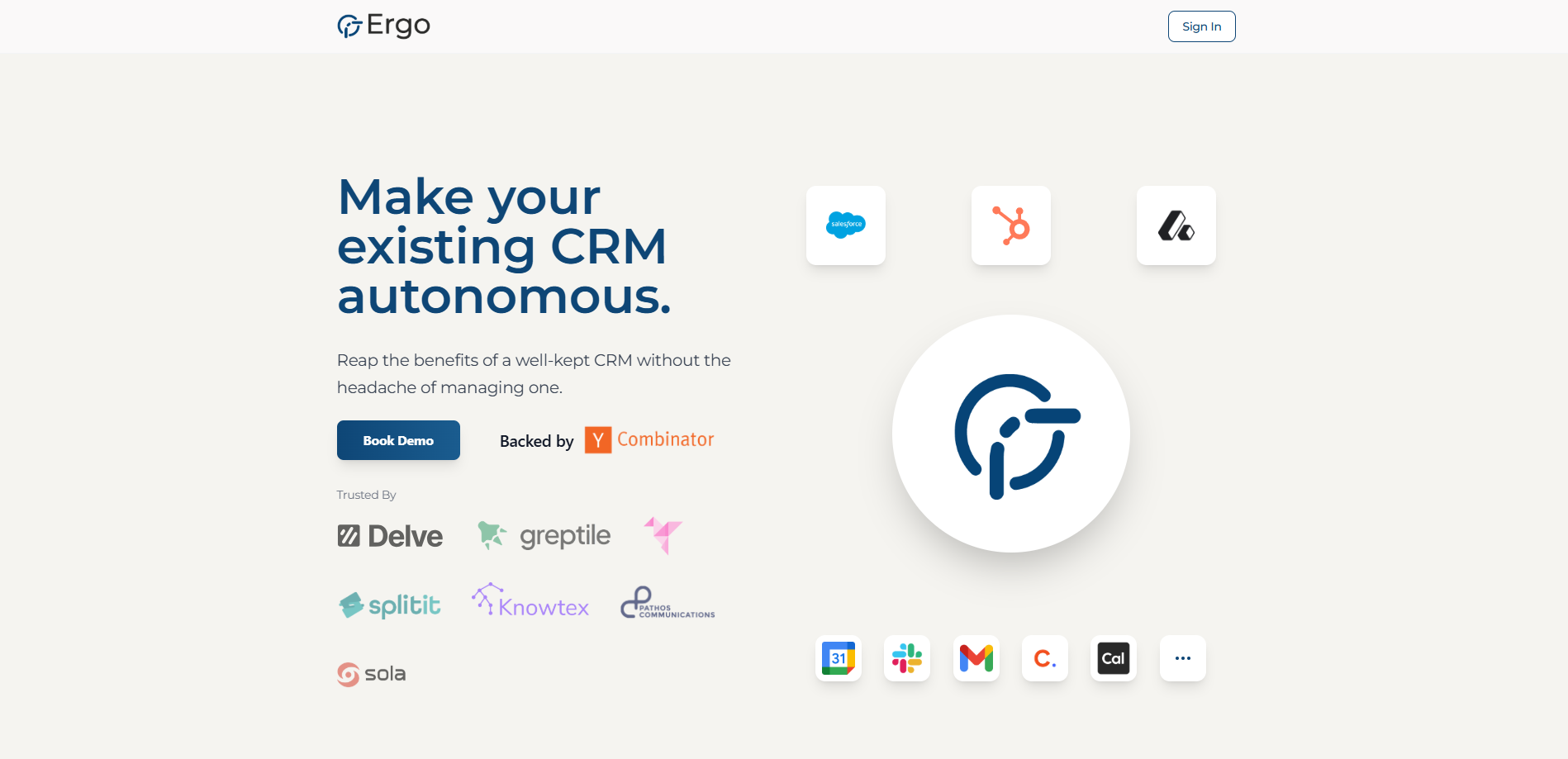
Task: Click the greptile logo
Action: click(543, 535)
